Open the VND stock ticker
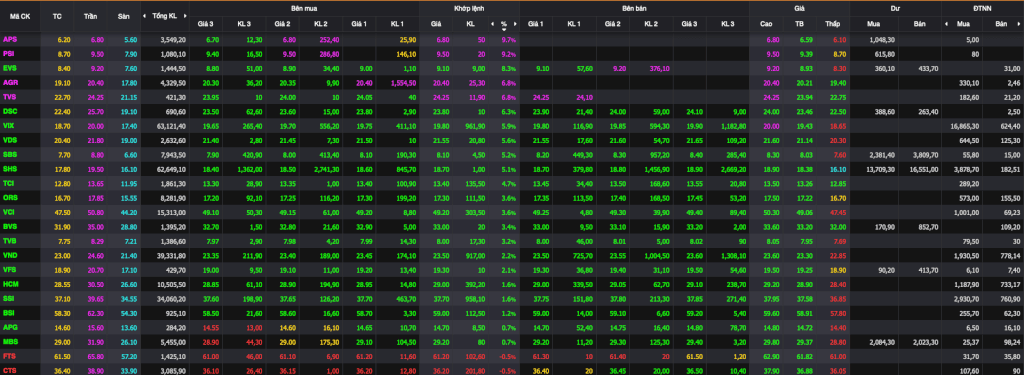 tap(10, 255)
